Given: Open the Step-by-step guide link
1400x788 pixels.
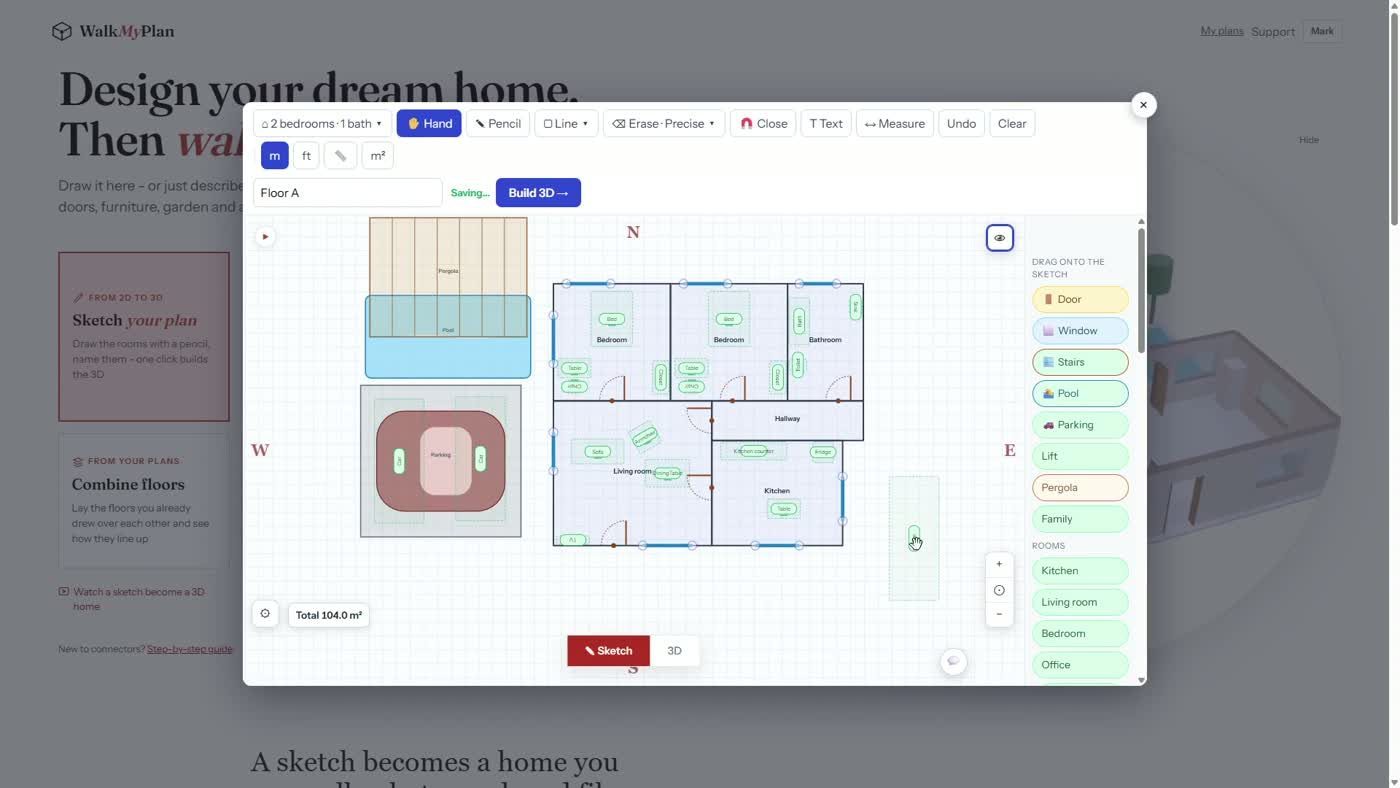Looking at the screenshot, I should click(x=189, y=649).
